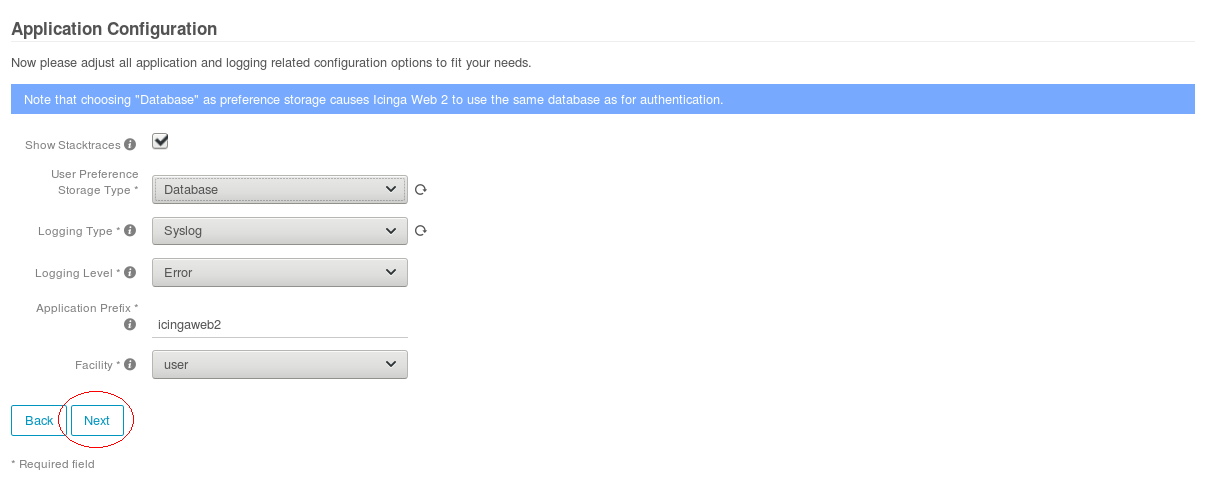Open User Preference Storage Type dropdown
Image resolution: width=1222 pixels, height=480 pixels.
[x=280, y=189]
